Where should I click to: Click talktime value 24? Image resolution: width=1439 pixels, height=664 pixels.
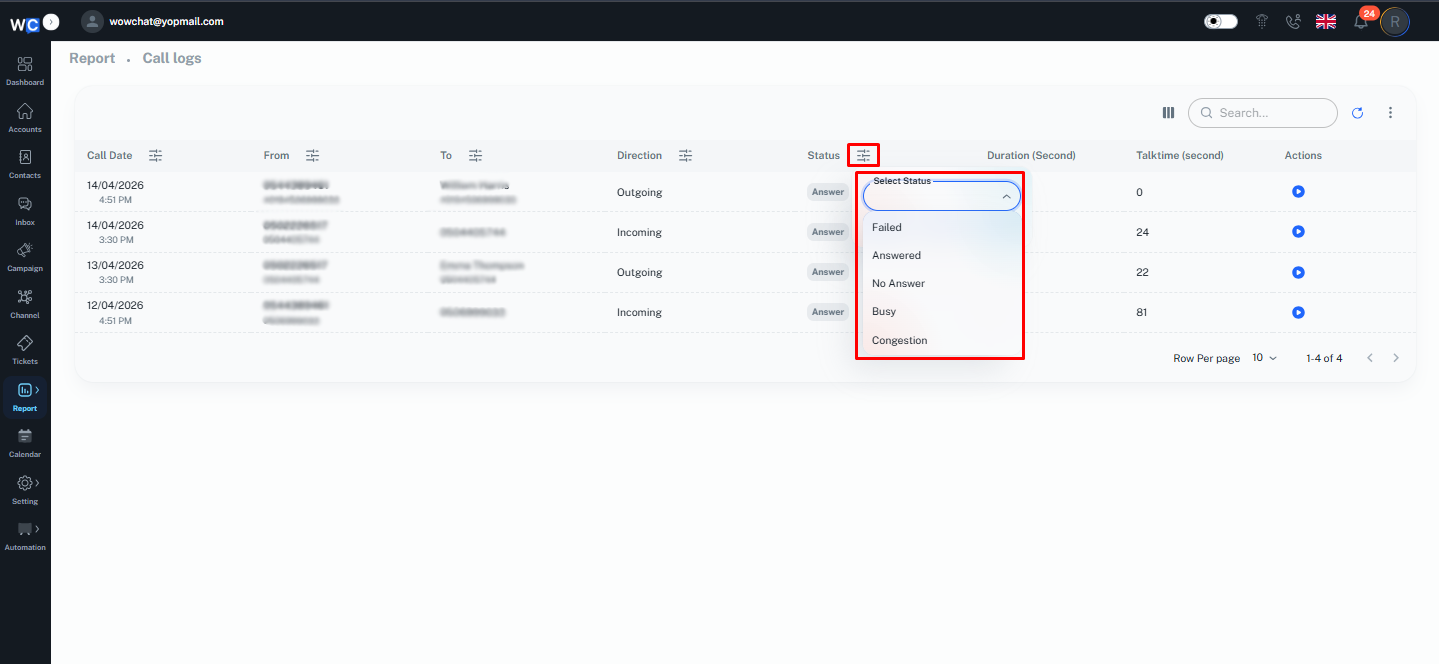click(x=1142, y=232)
